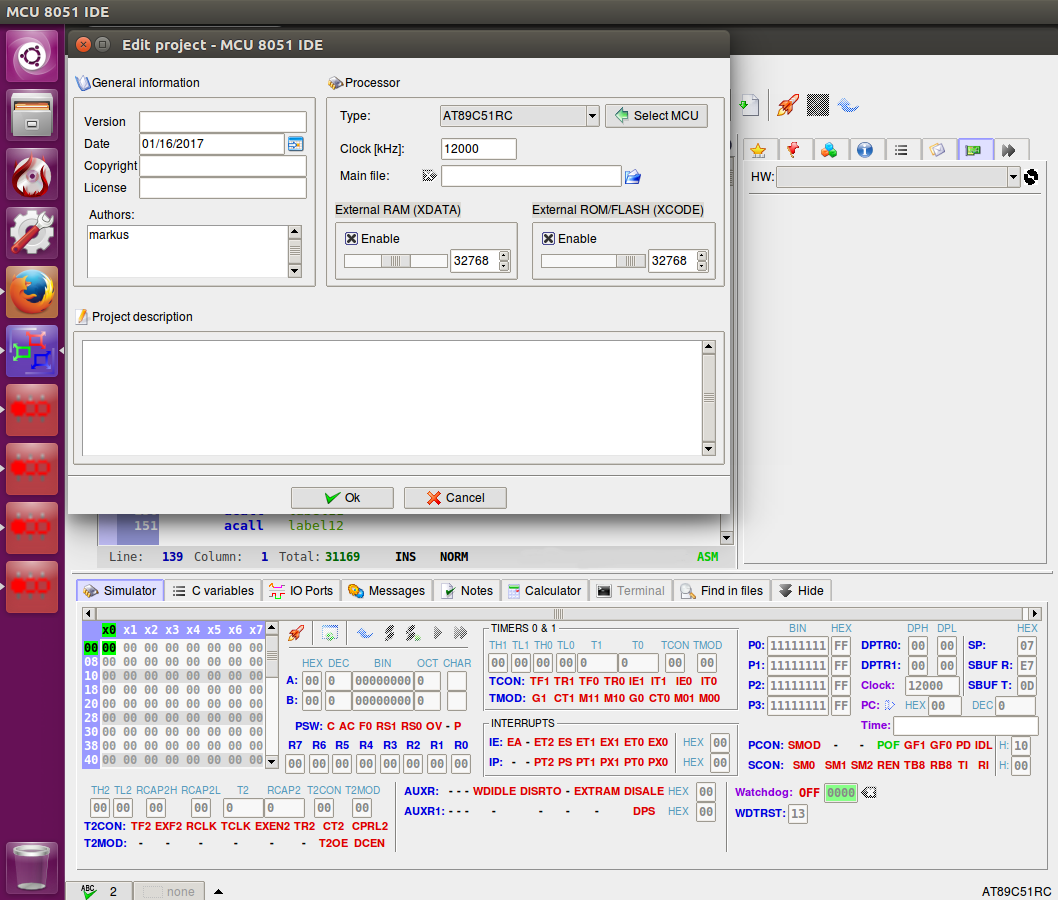
Task: Click the Select MCU button
Action: click(x=657, y=116)
